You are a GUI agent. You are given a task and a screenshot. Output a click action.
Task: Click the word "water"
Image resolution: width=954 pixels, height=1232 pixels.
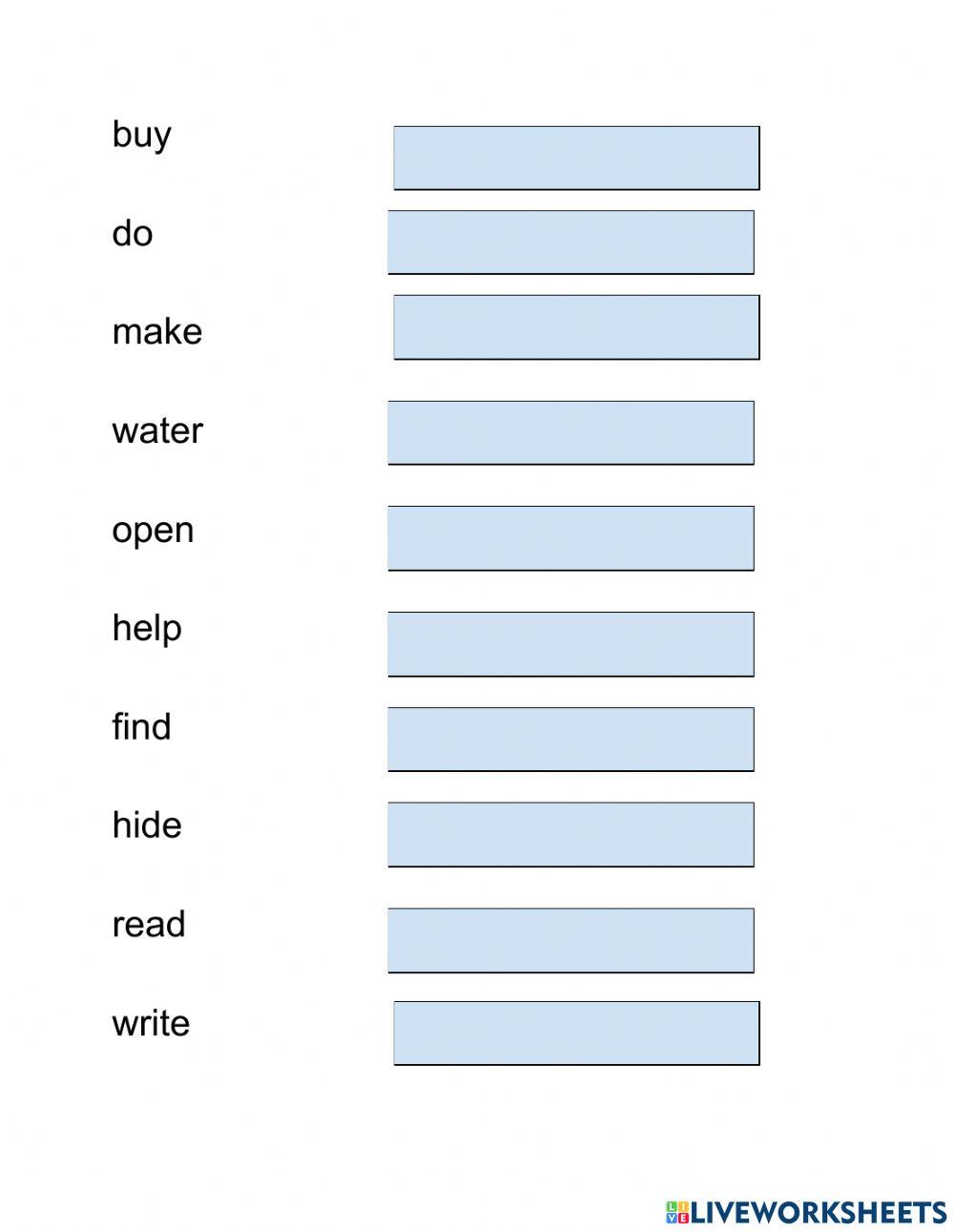pyautogui.click(x=156, y=431)
